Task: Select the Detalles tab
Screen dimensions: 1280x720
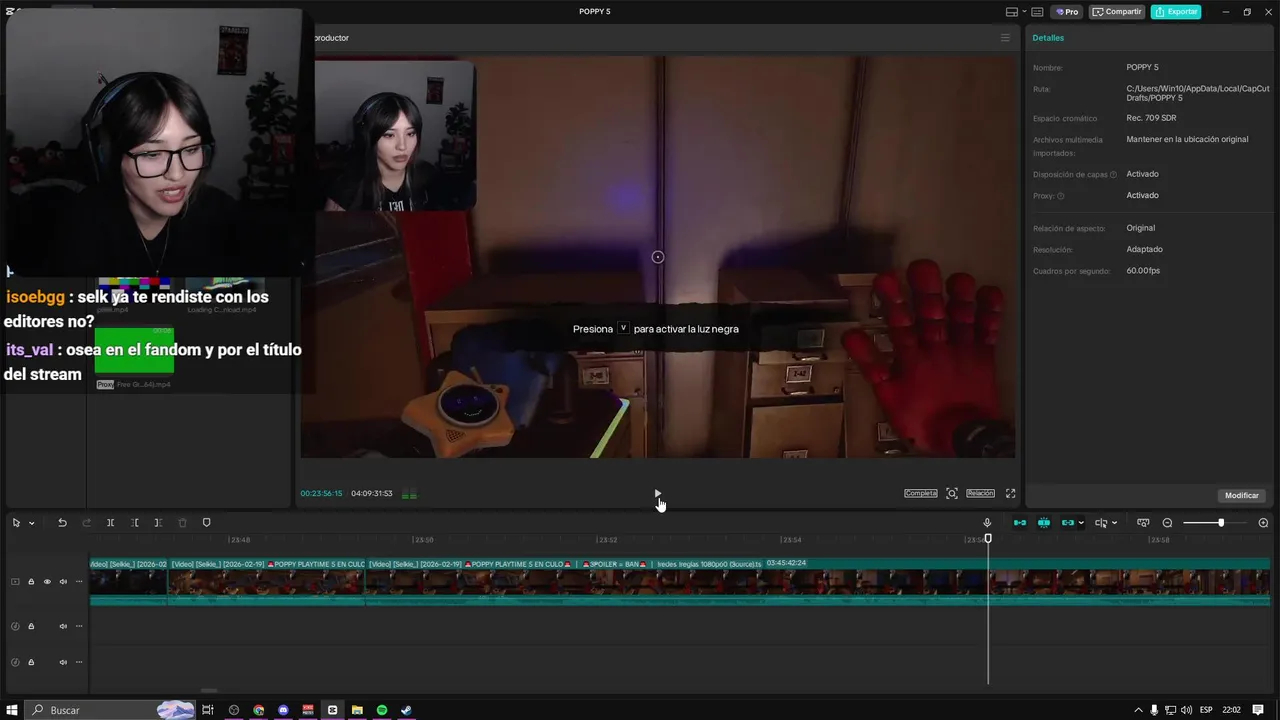Action: click(x=1048, y=38)
